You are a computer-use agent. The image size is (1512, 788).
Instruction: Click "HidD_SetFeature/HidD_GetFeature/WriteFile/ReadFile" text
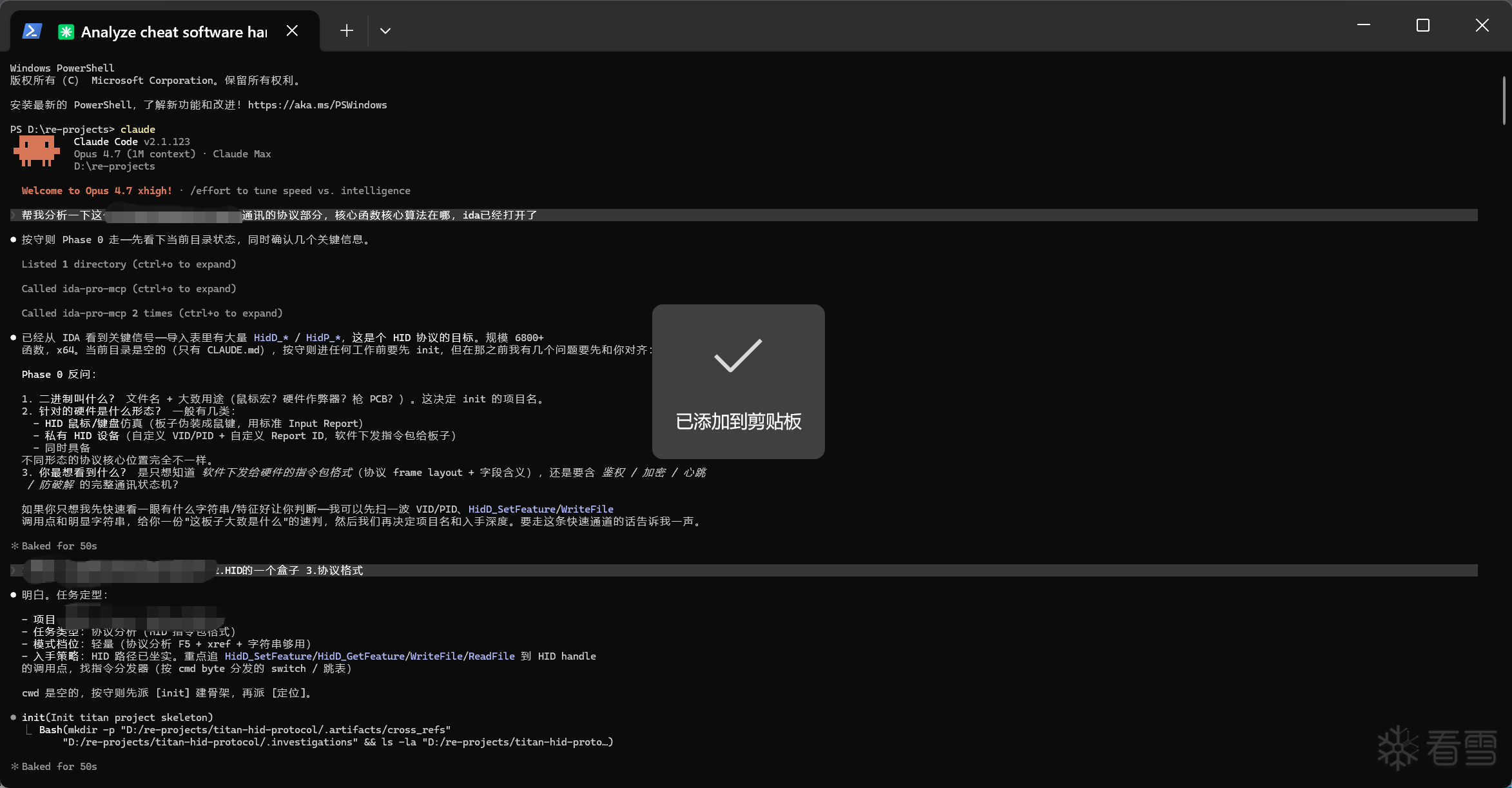369,656
